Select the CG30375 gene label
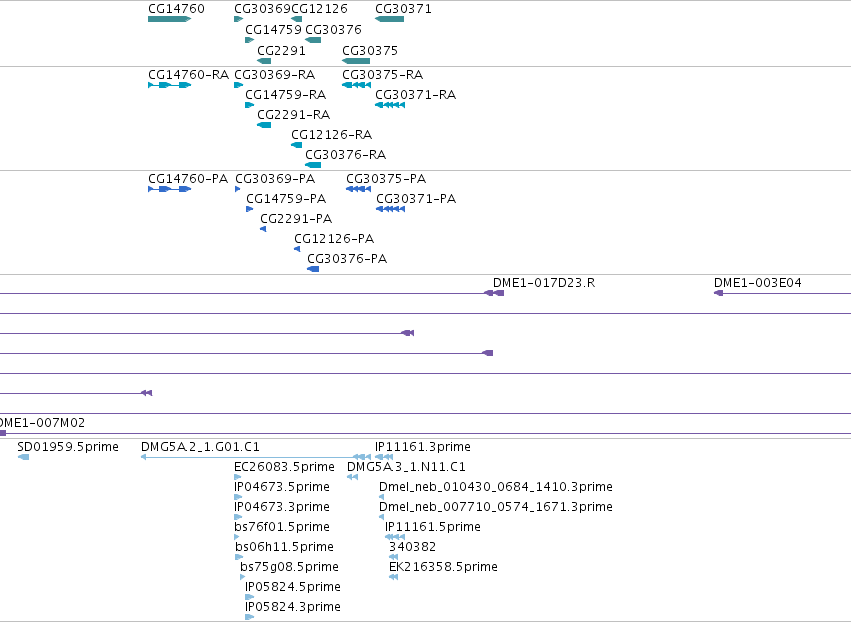Screen dimensions: 851x622 click(x=370, y=50)
